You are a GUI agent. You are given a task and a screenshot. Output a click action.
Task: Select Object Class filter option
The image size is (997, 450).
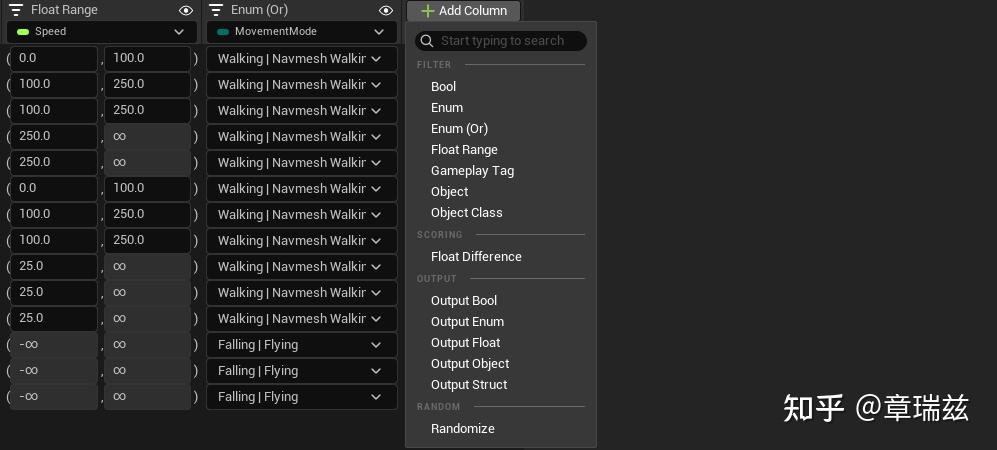tap(467, 213)
